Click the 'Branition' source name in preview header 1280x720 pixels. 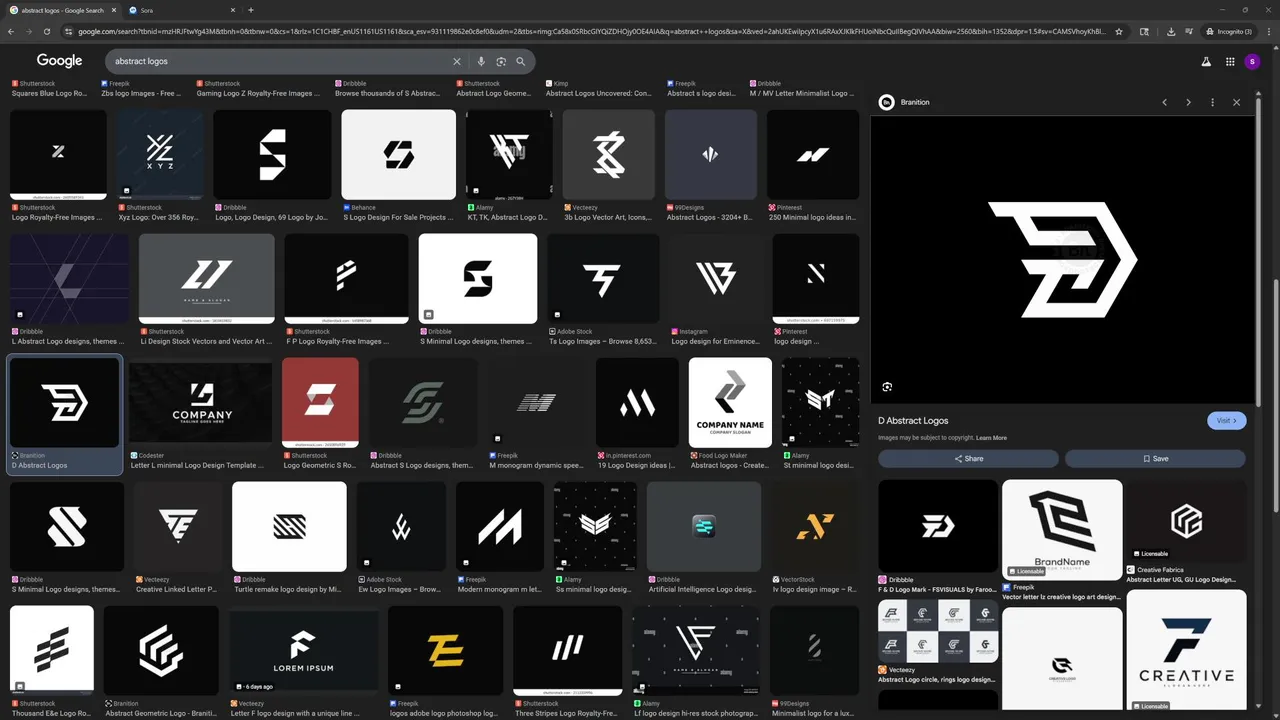click(x=915, y=102)
